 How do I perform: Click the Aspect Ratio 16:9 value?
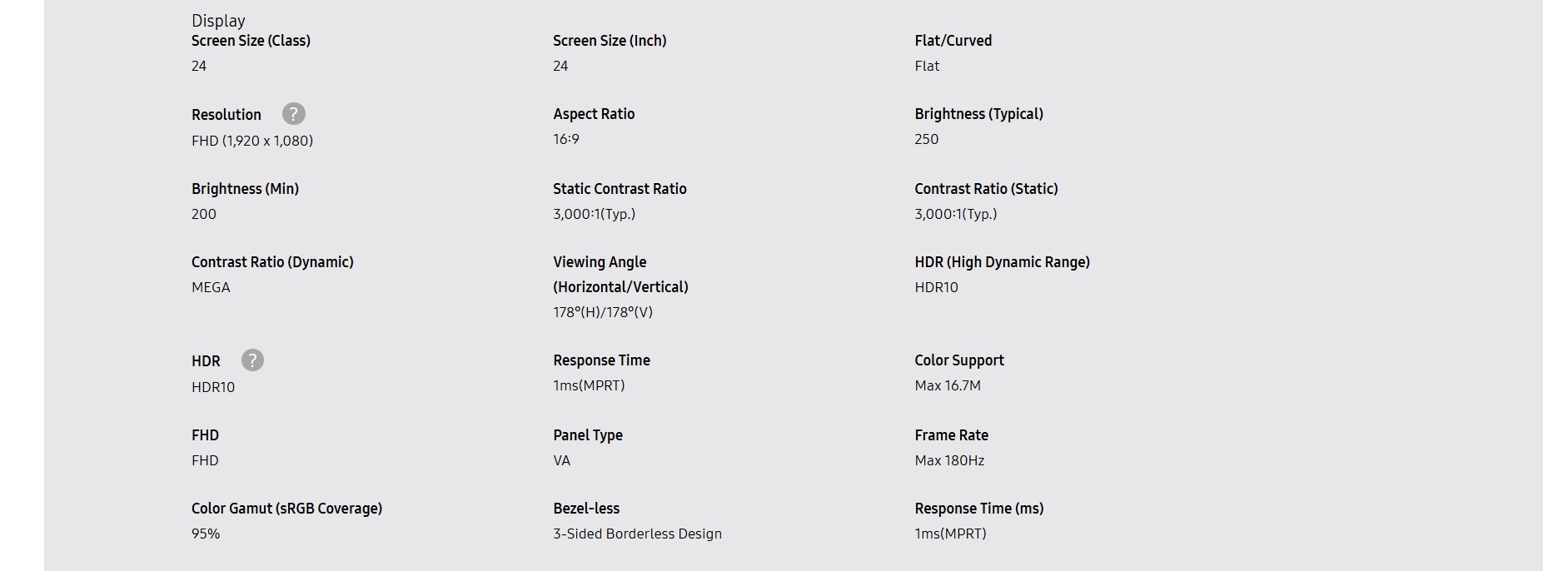click(x=566, y=139)
